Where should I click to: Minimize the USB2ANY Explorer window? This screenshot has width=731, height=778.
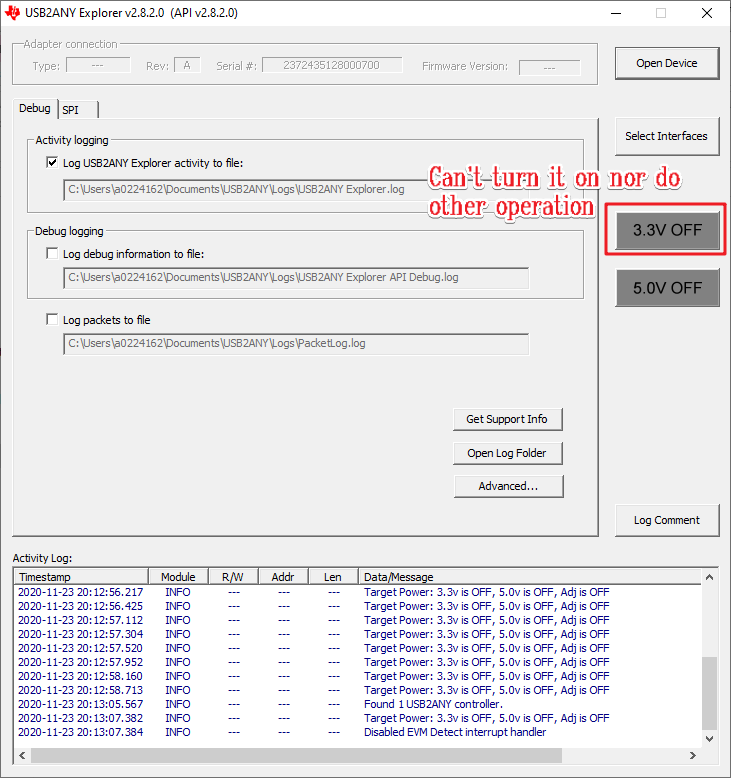tap(616, 13)
